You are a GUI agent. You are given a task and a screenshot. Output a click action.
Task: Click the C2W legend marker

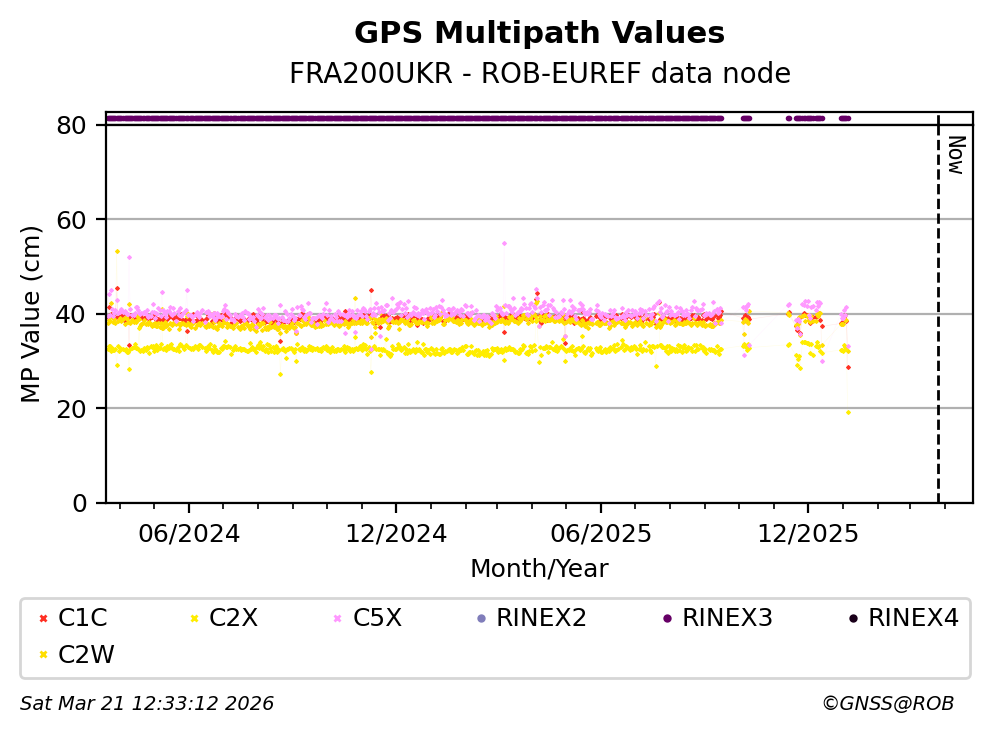click(x=42, y=656)
